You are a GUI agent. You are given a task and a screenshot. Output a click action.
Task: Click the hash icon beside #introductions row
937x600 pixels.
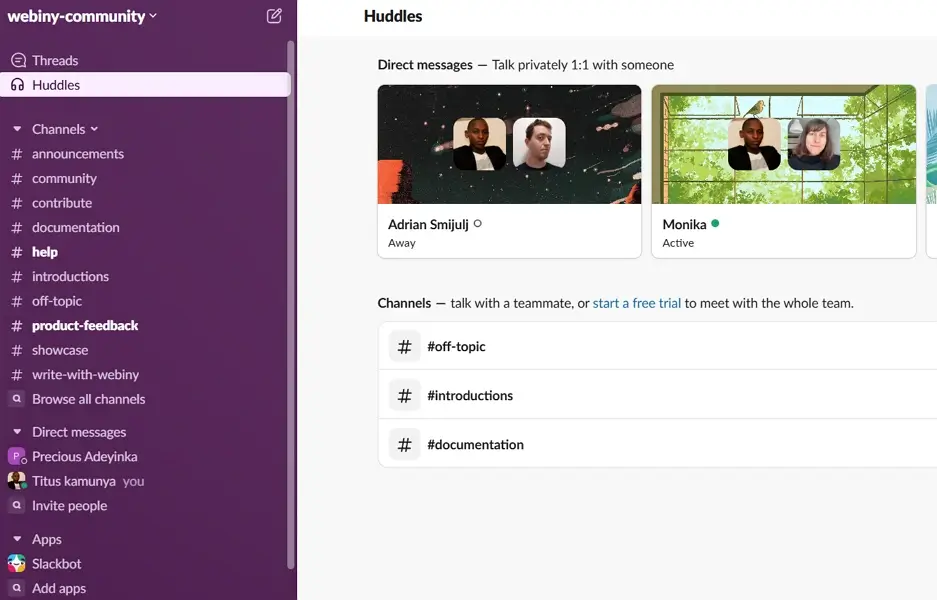pyautogui.click(x=405, y=396)
